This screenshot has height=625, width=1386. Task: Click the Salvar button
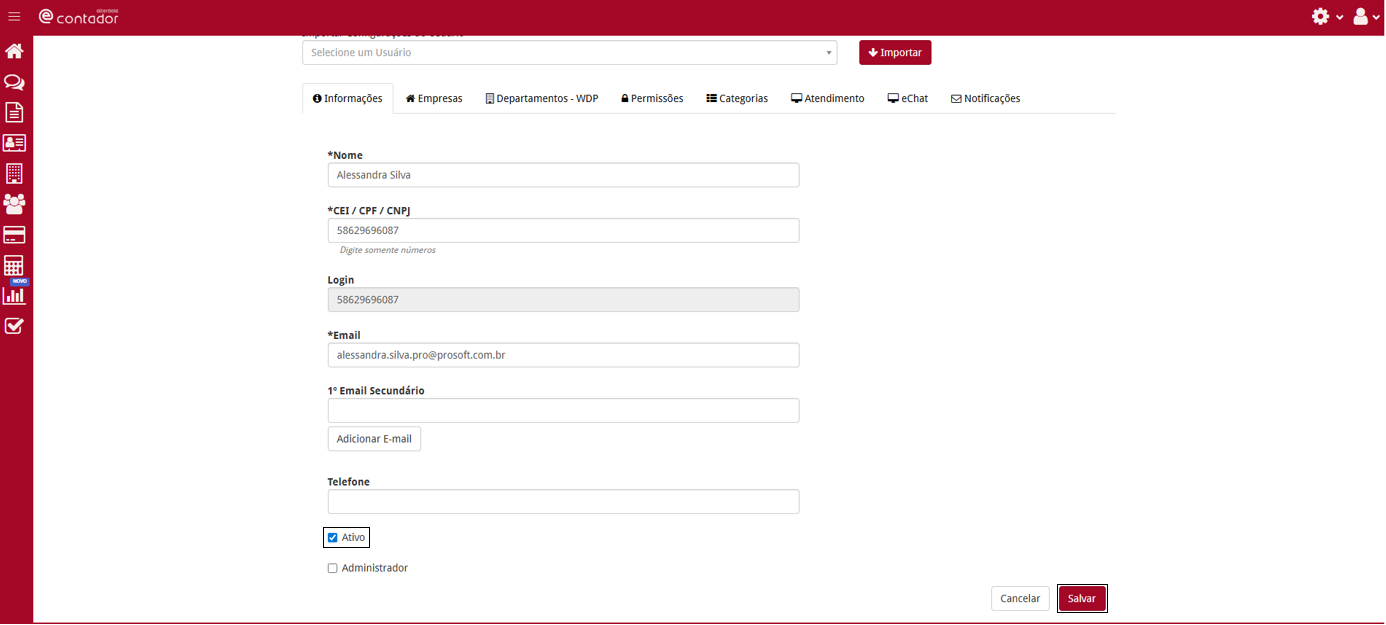(1082, 598)
